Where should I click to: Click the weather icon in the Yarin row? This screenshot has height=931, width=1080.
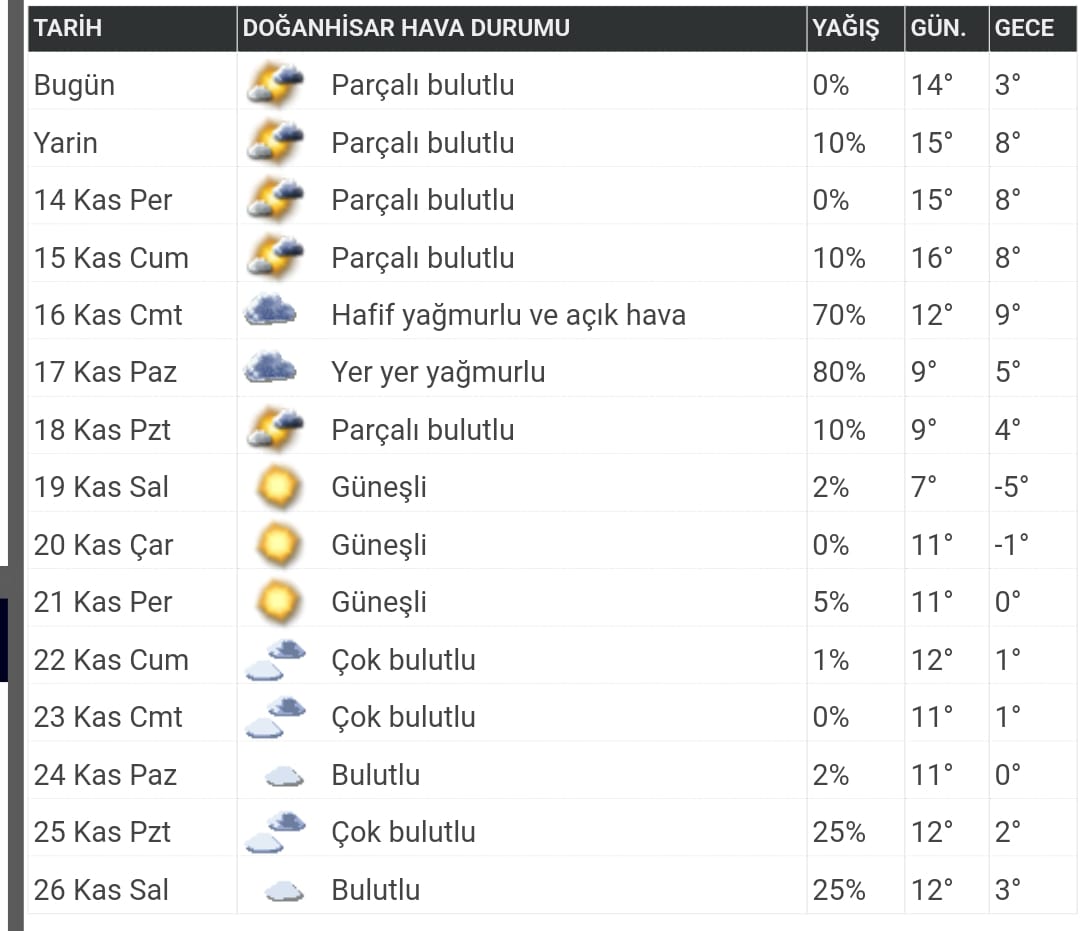[x=274, y=142]
